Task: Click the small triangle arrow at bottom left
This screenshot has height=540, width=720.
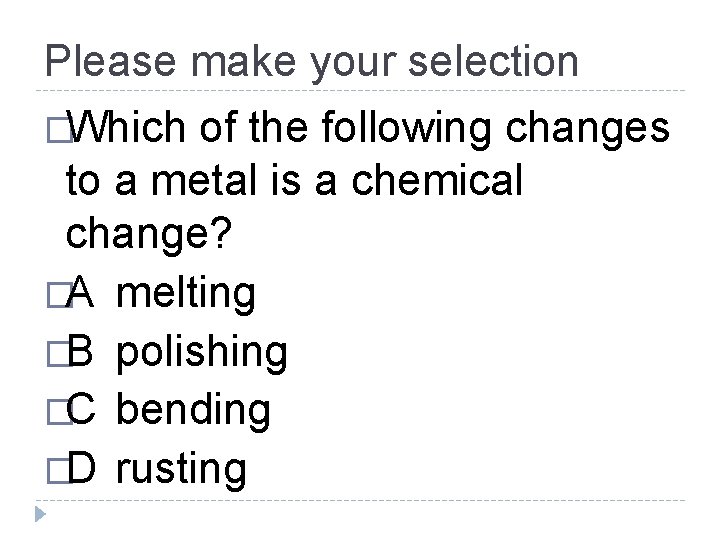Action: 40,514
